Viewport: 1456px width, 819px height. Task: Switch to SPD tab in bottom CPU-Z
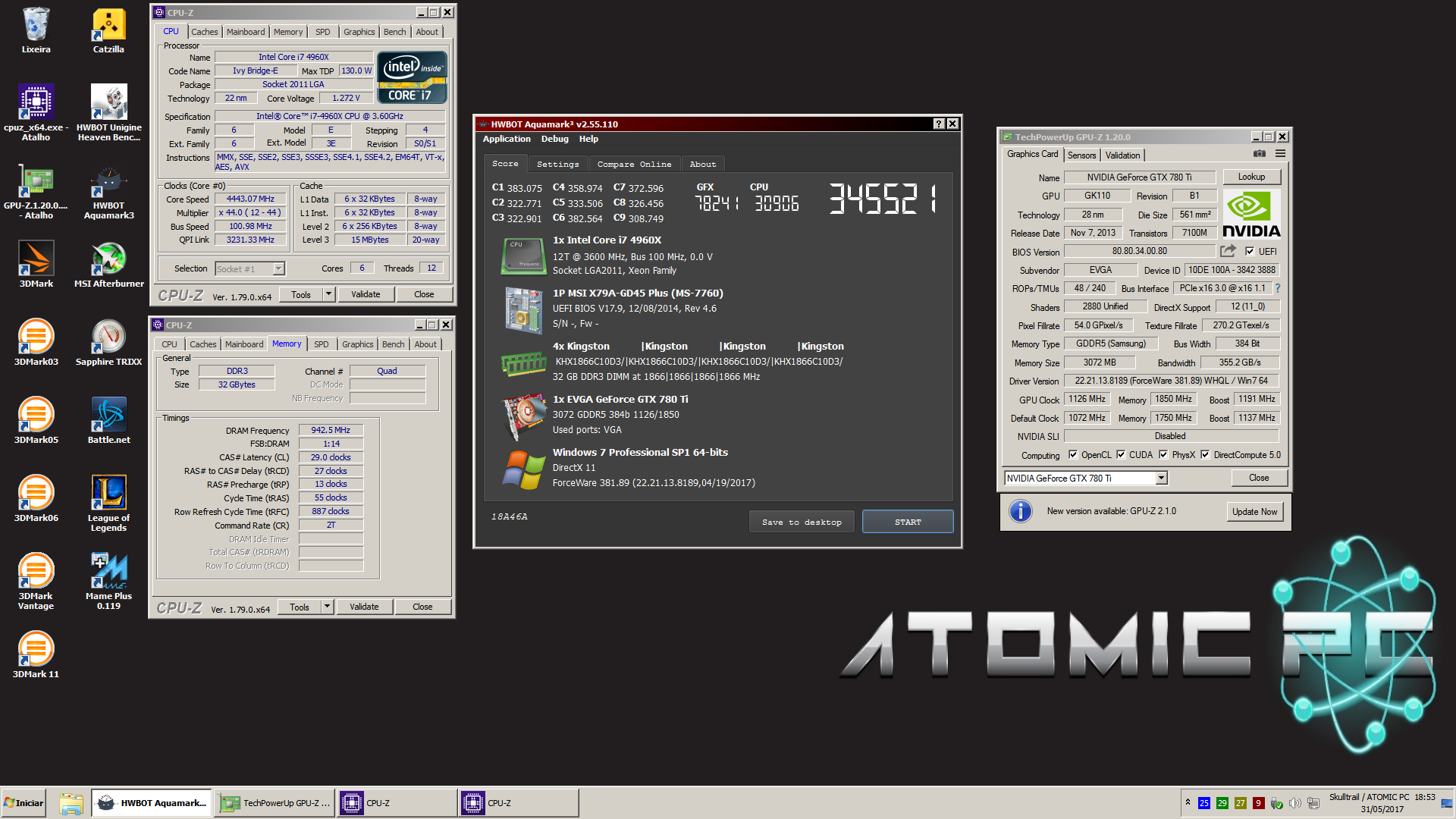[x=322, y=344]
